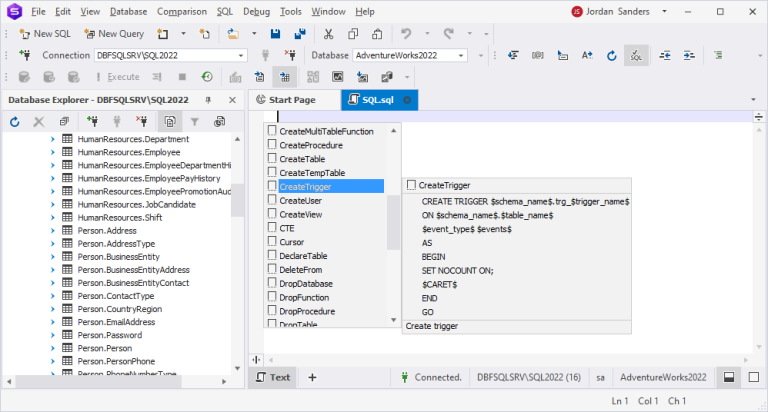Refresh the Database Explorer tree

[15, 122]
